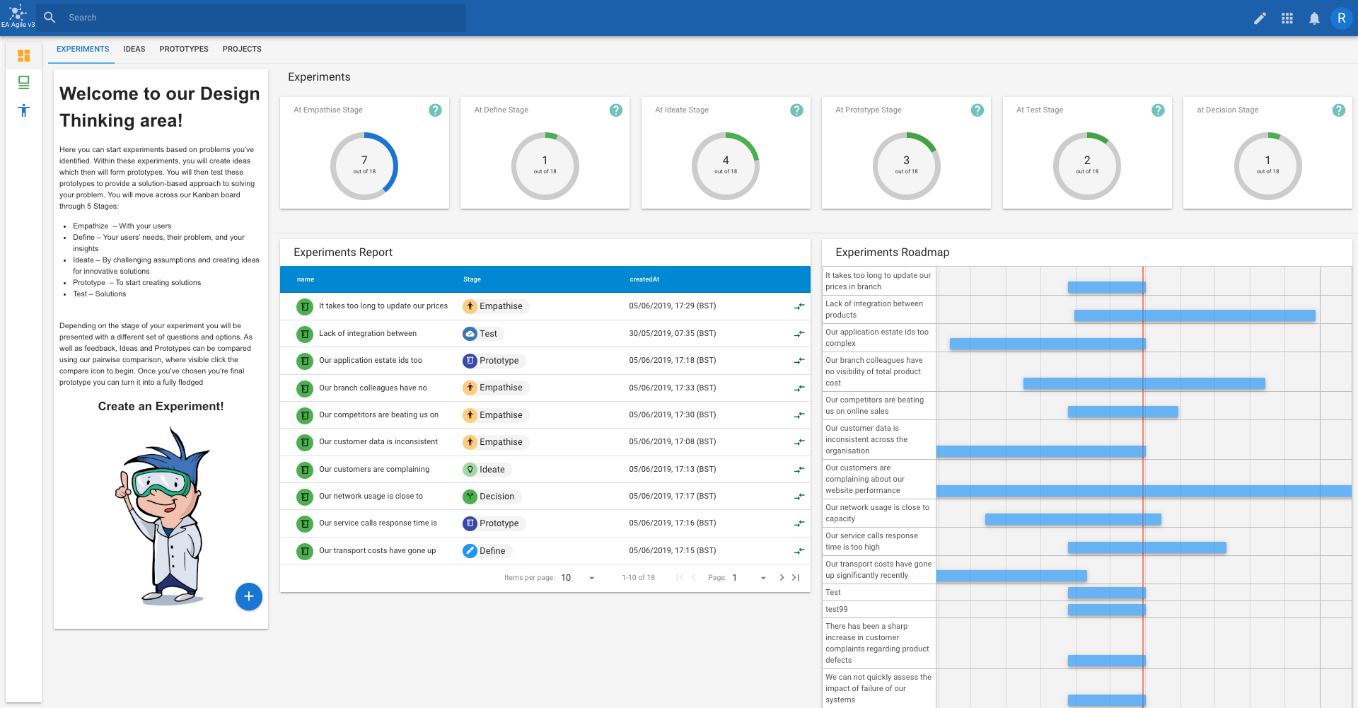Screen dimensions: 1358x708
Task: Open the apps grid menu
Action: pyautogui.click(x=1287, y=18)
